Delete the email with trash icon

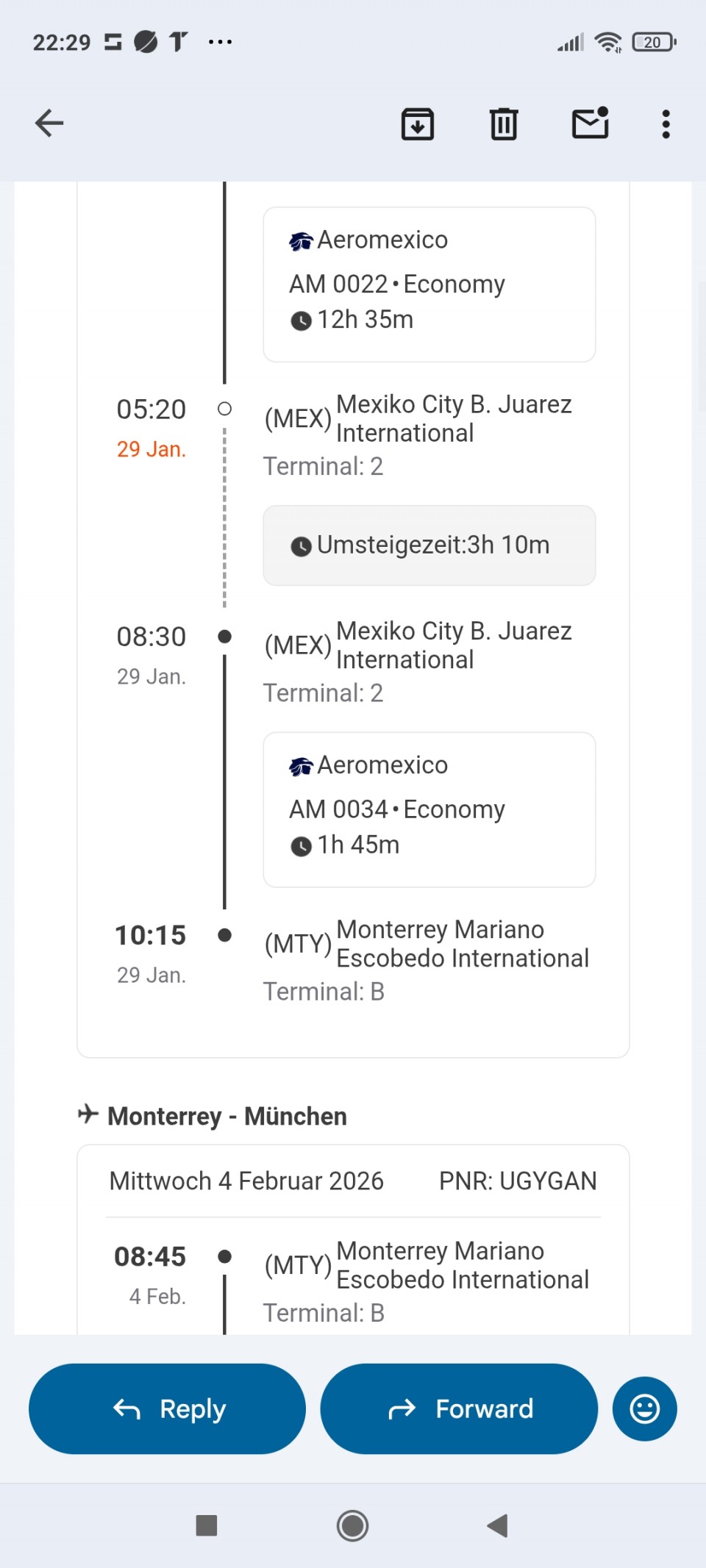pyautogui.click(x=504, y=123)
